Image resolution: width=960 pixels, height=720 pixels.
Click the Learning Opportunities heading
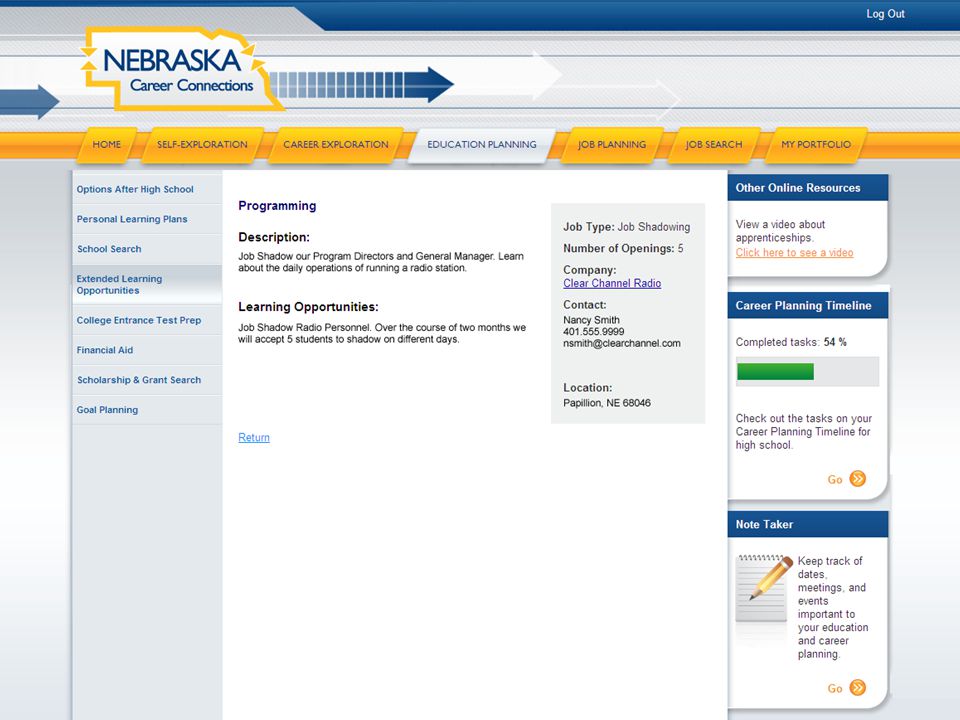(309, 307)
